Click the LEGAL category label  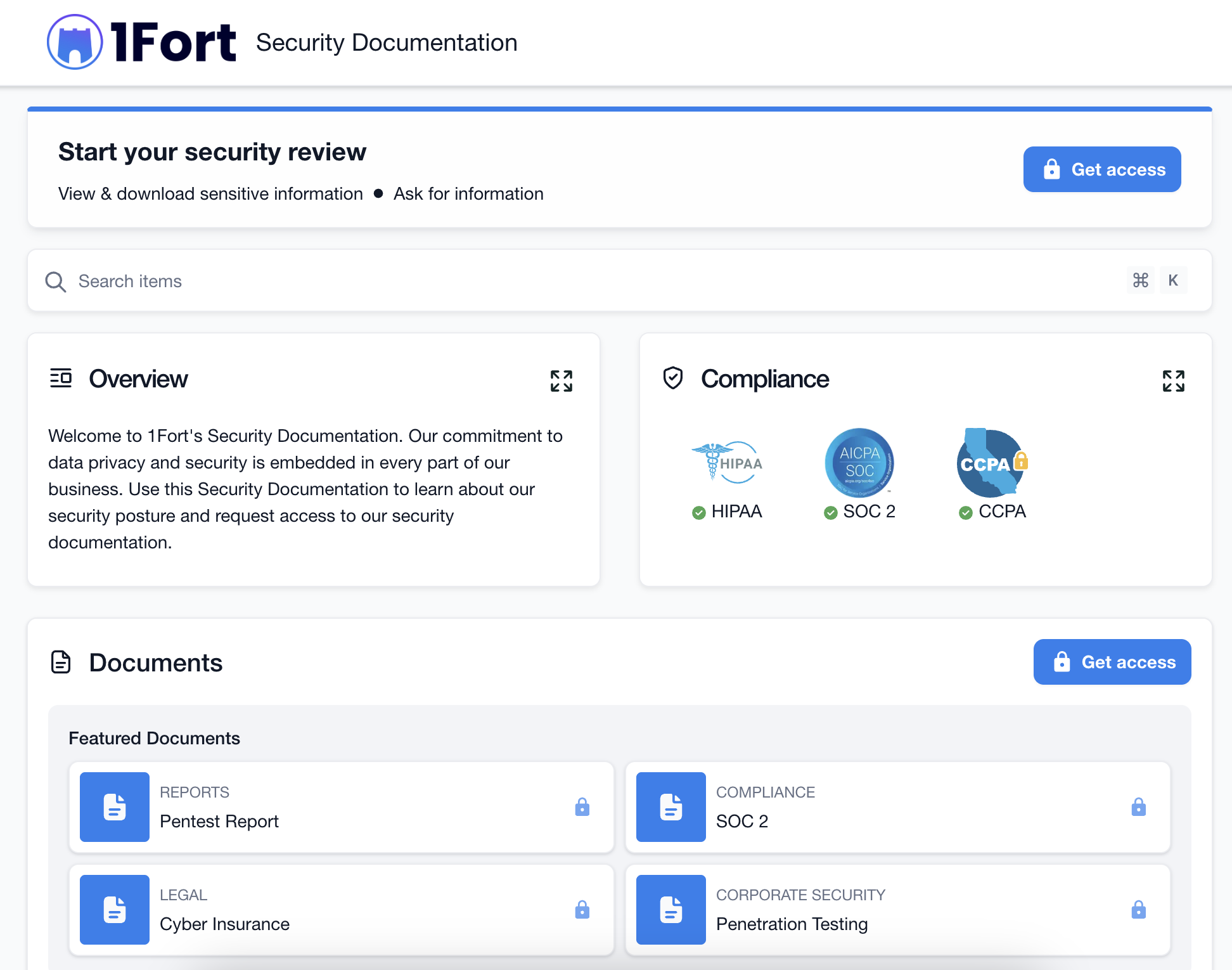(183, 895)
